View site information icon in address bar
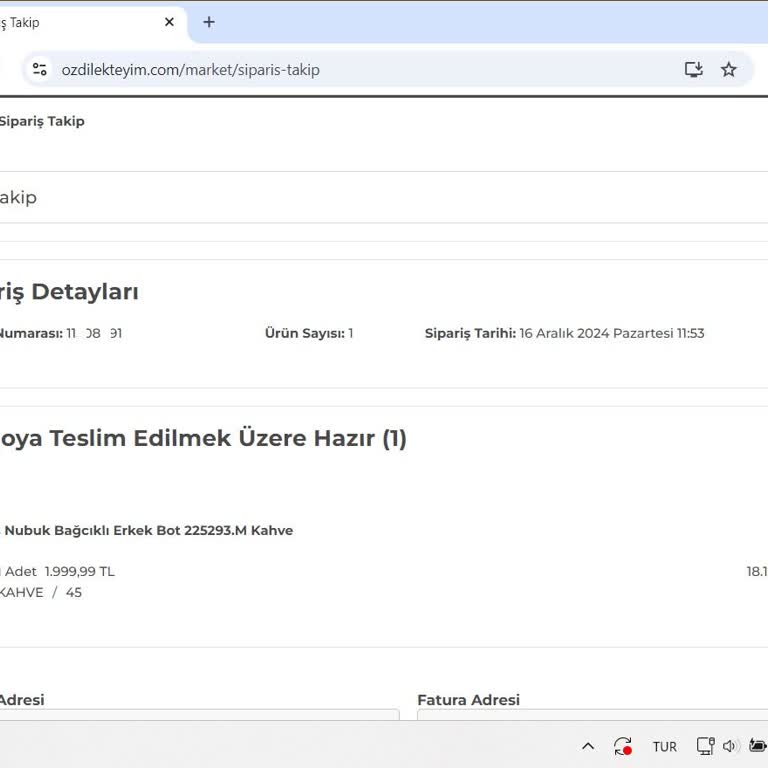 [39, 69]
